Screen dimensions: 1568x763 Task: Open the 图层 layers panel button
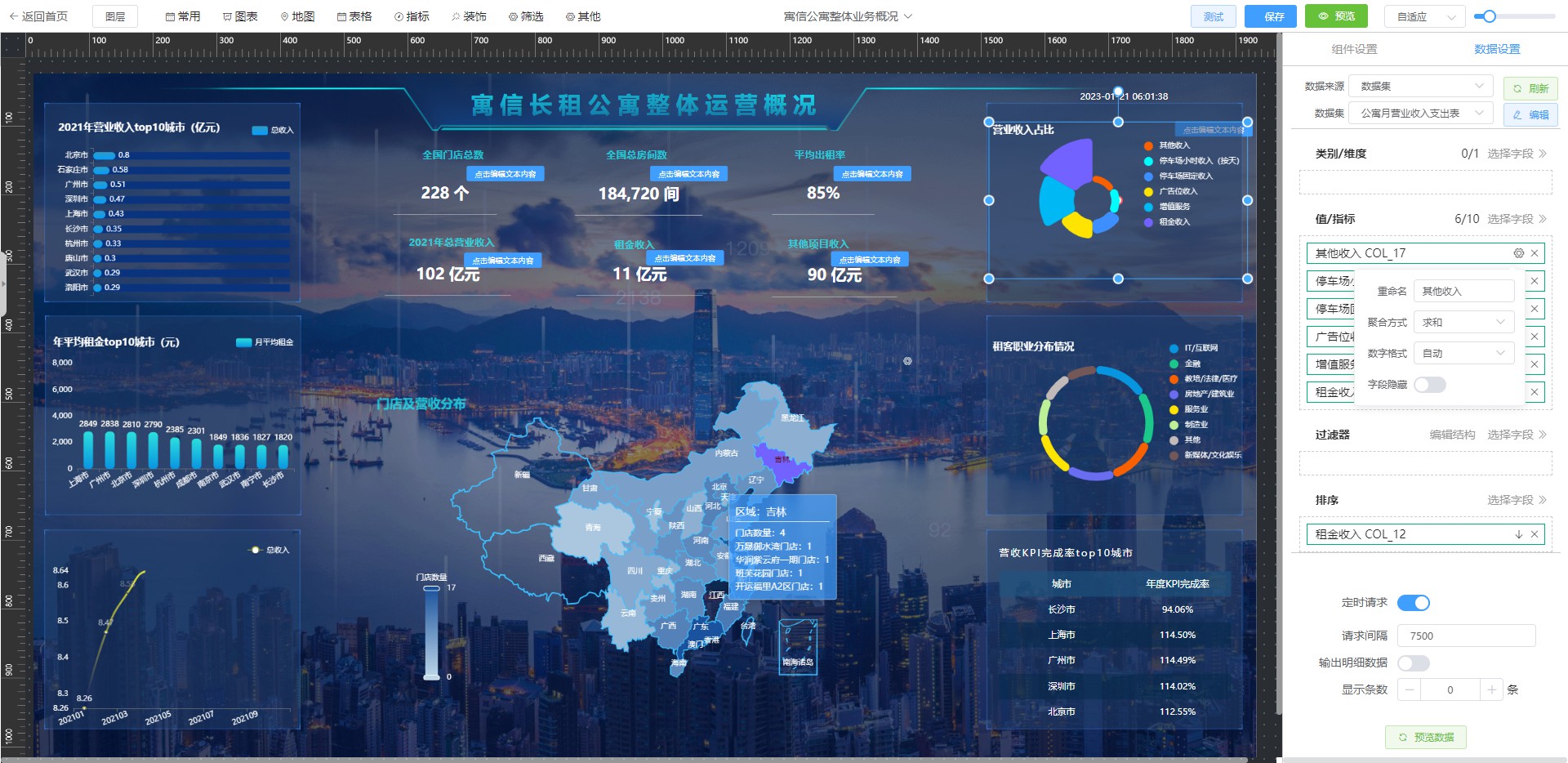click(x=115, y=16)
